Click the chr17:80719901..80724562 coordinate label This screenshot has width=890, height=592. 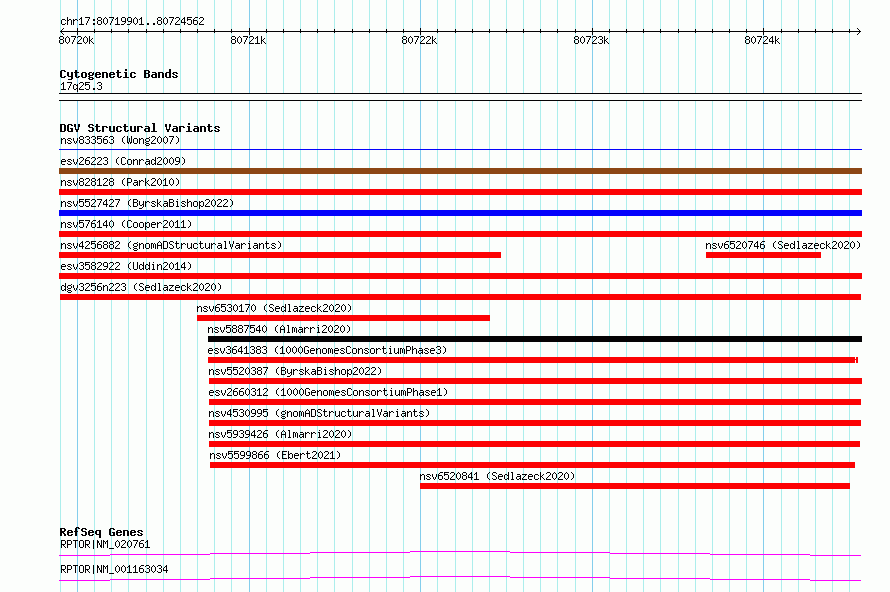(132, 21)
